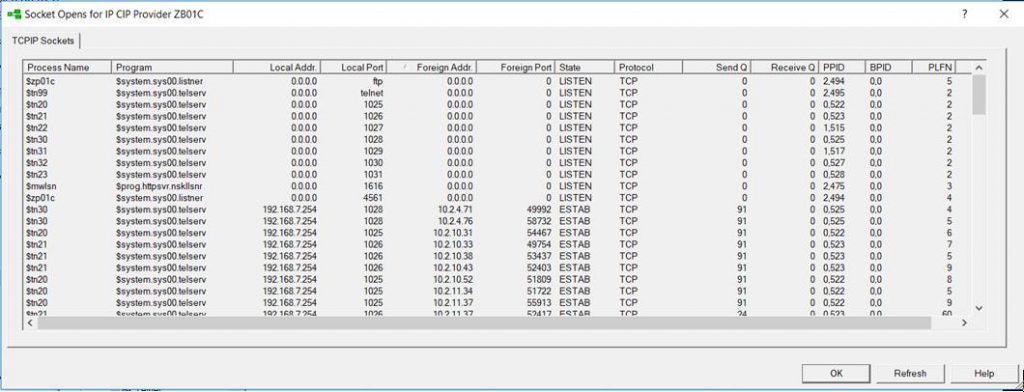Close the Socket Opens dialog with the X
Viewport: 1024px width, 392px height.
(1004, 14)
